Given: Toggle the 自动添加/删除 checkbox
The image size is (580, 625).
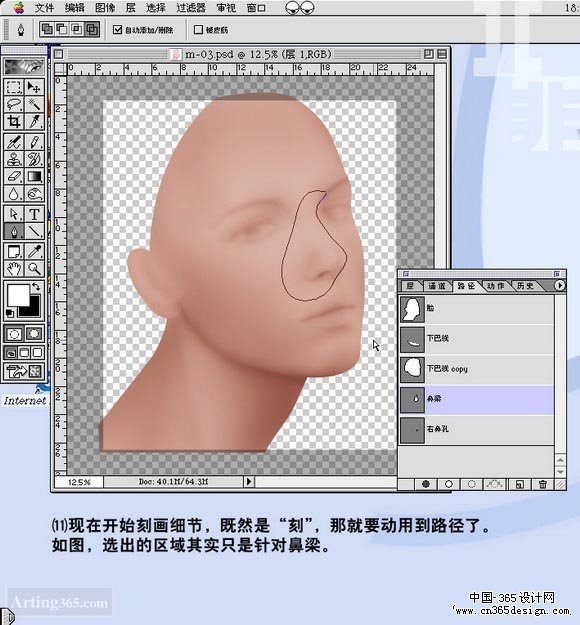Looking at the screenshot, I should coord(117,29).
